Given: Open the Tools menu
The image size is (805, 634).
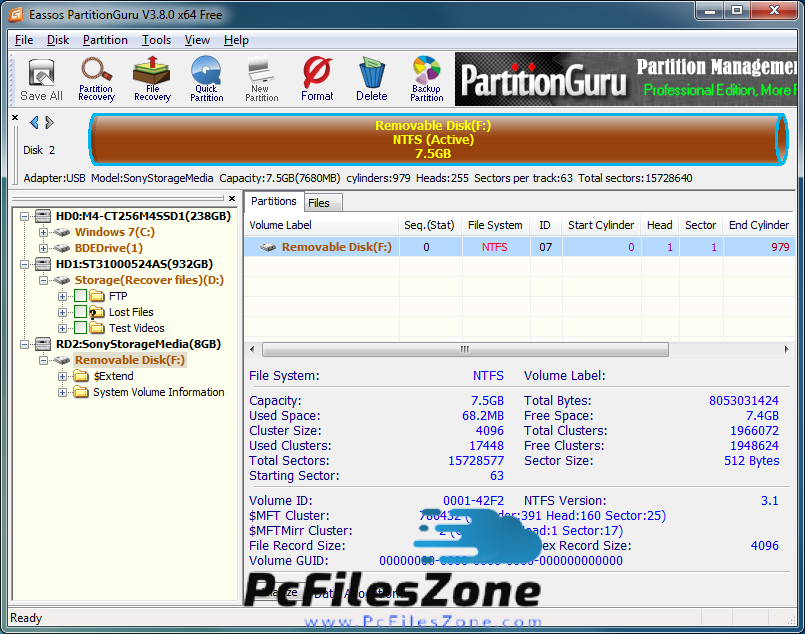Looking at the screenshot, I should coord(156,40).
